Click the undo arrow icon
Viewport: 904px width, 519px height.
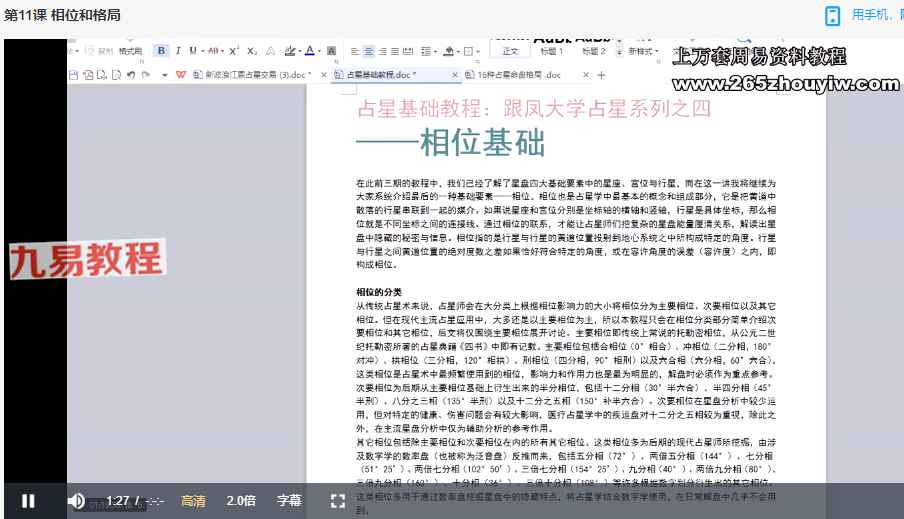point(133,75)
